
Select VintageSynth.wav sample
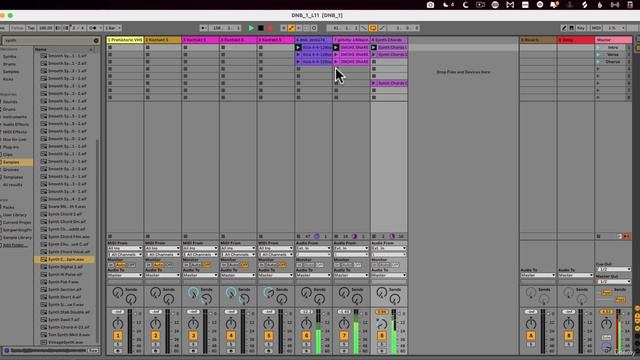(65, 342)
